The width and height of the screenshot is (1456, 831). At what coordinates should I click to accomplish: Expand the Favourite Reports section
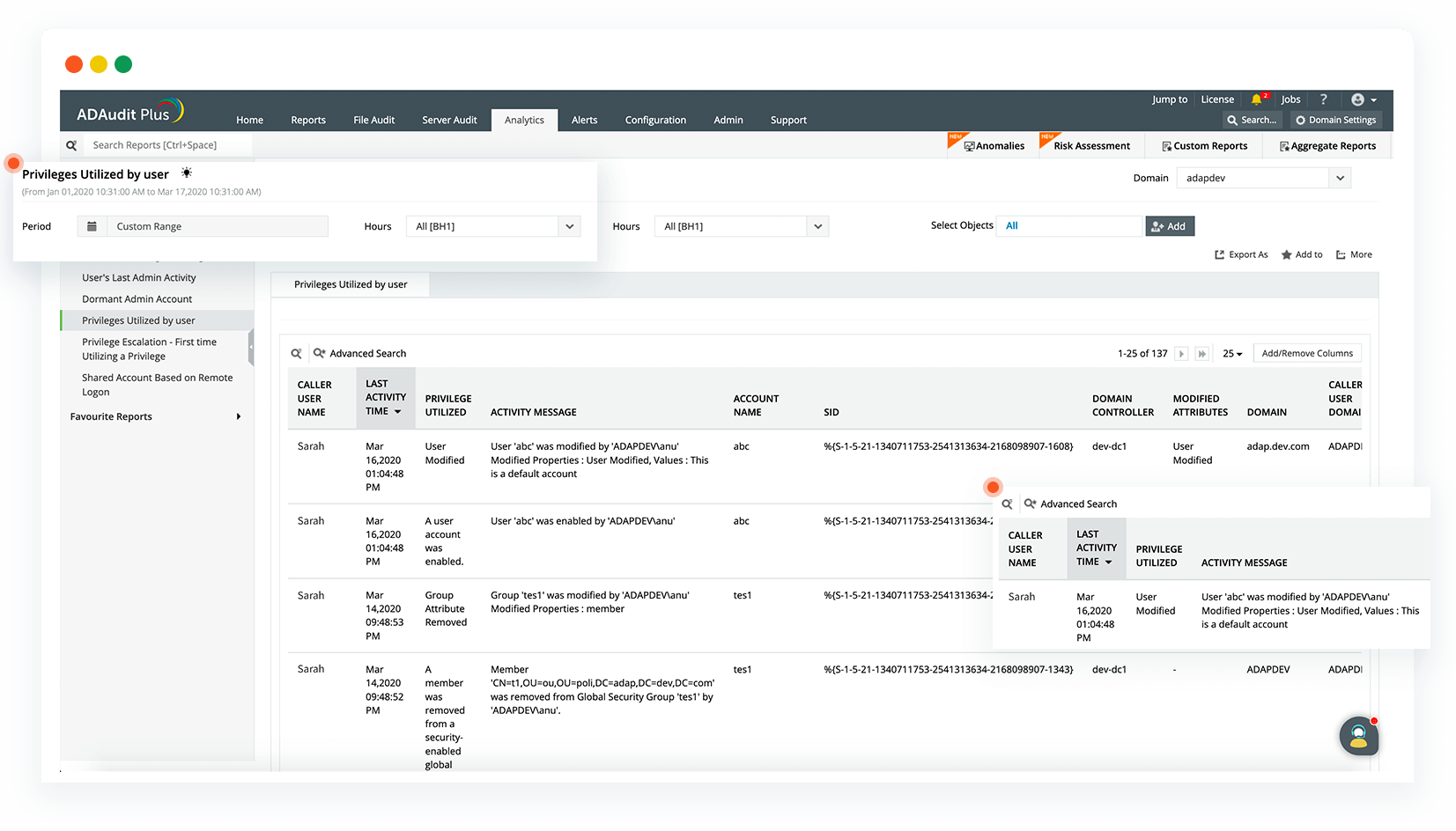coord(238,416)
